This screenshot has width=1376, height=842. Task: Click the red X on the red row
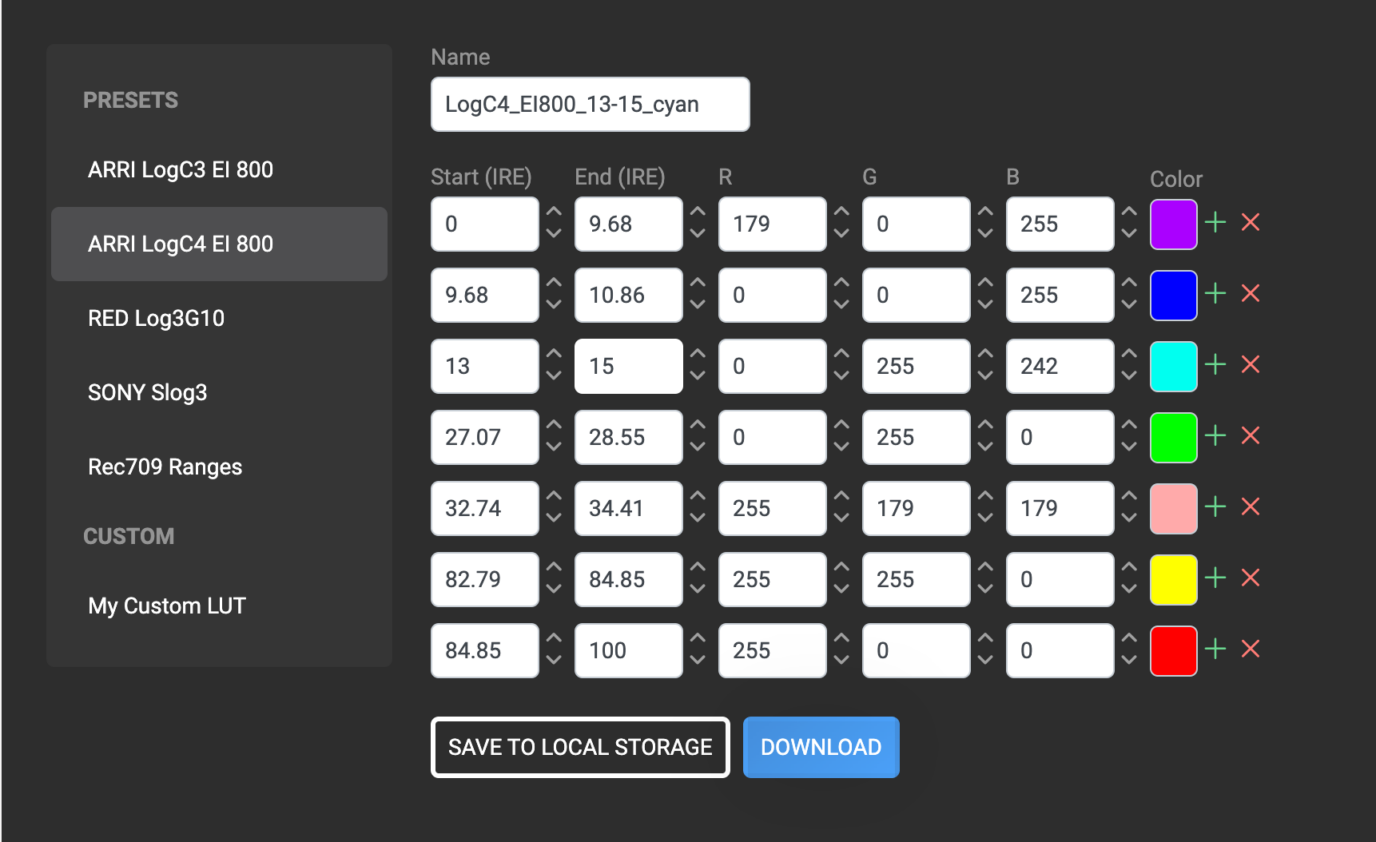click(x=1250, y=649)
